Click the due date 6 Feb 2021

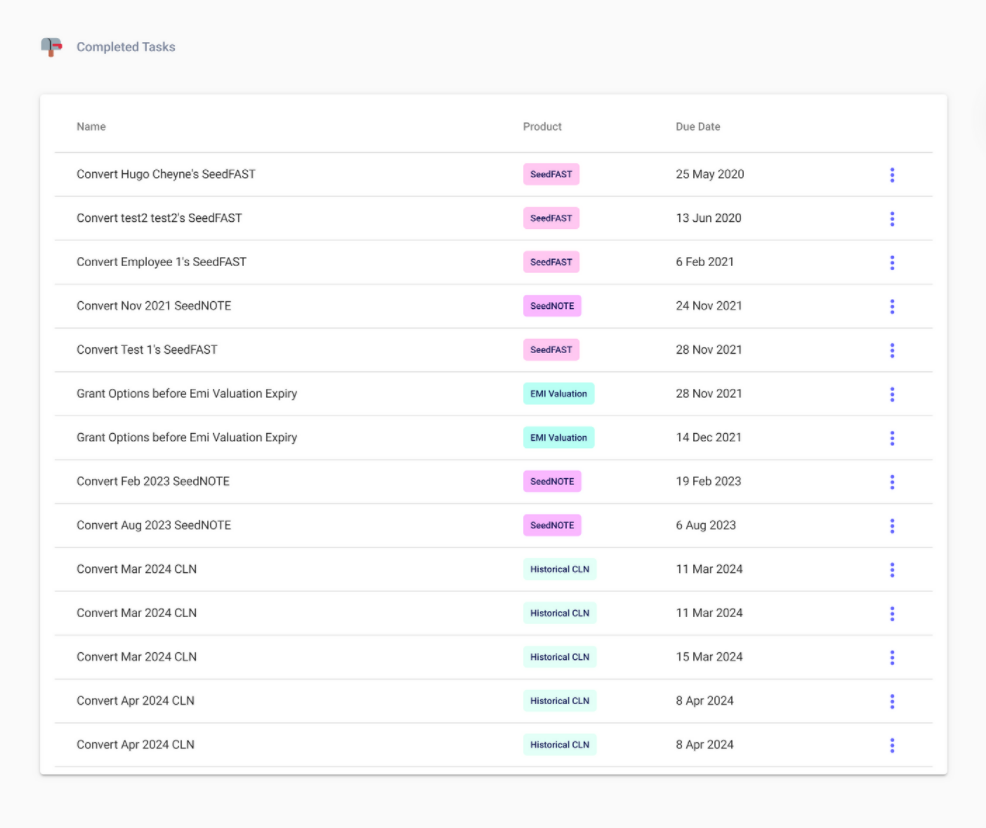click(x=705, y=262)
